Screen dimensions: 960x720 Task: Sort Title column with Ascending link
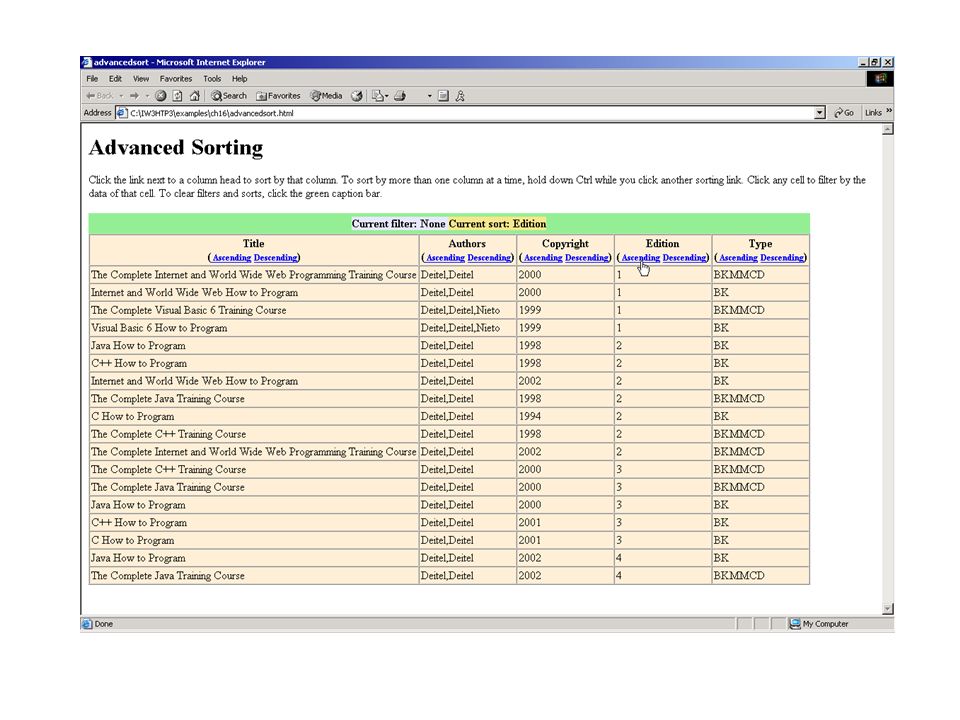pyautogui.click(x=231, y=258)
